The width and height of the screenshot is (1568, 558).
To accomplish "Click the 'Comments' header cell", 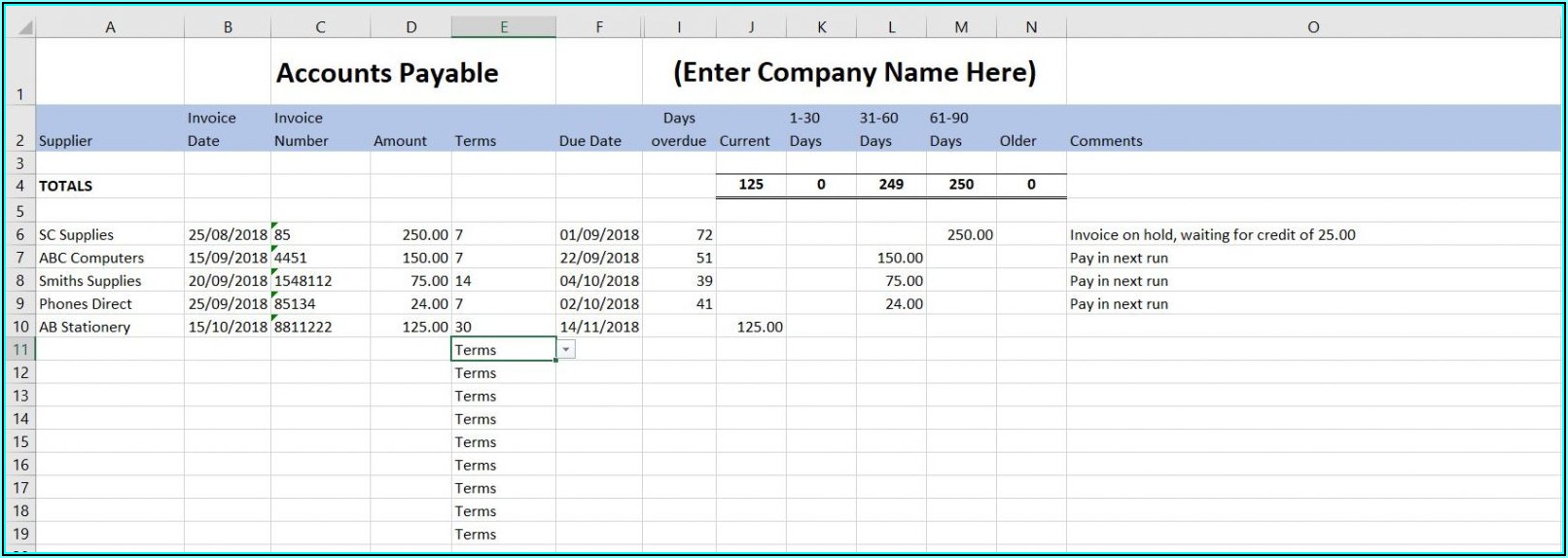I will click(x=1313, y=128).
